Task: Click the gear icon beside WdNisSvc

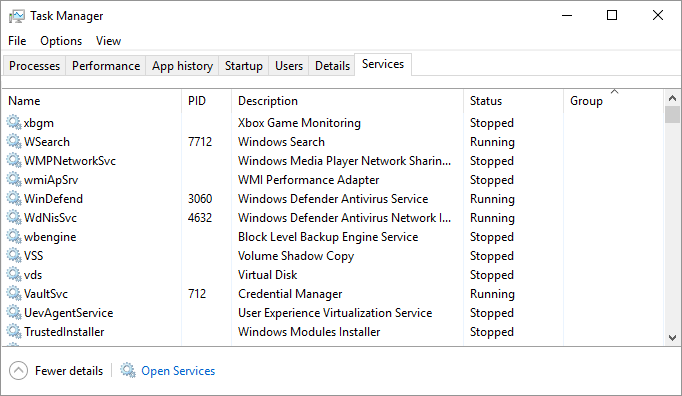Action: 14,218
